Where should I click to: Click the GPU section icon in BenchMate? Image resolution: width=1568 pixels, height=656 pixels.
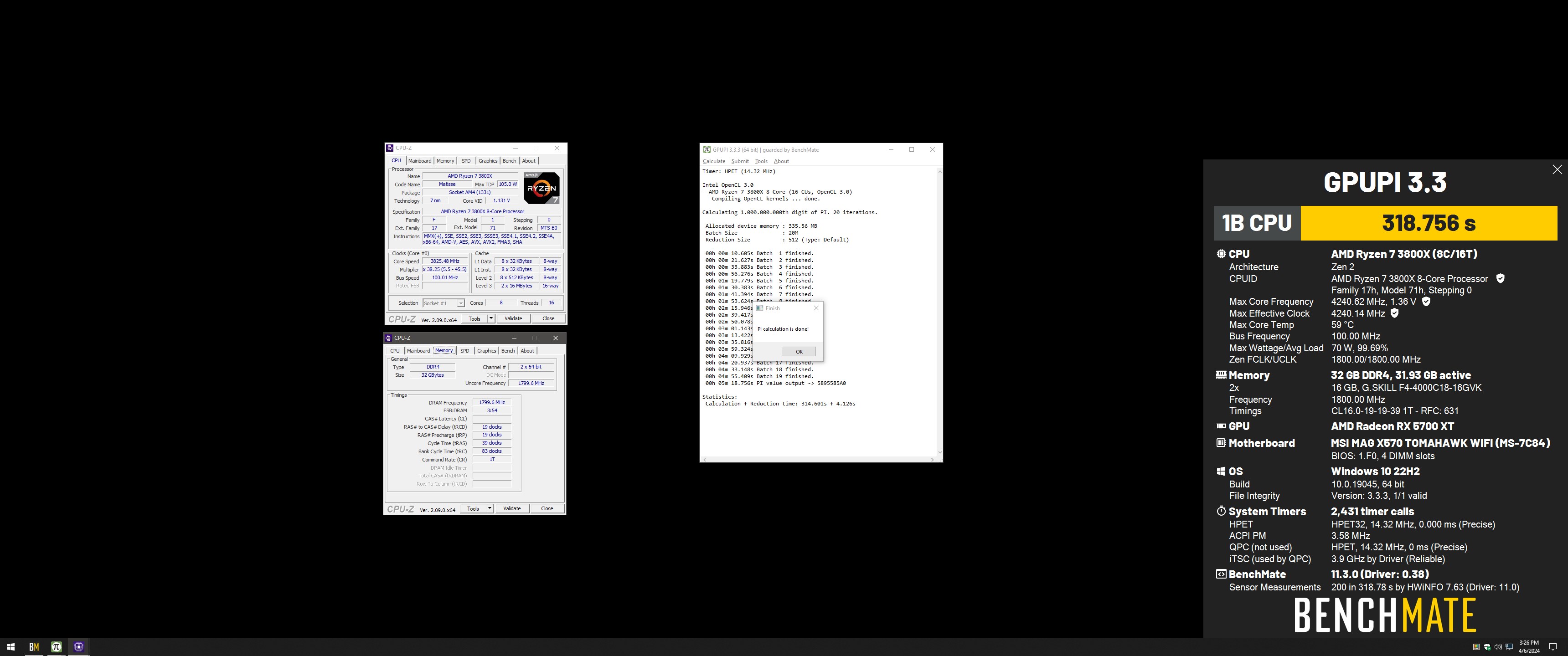pyautogui.click(x=1221, y=426)
